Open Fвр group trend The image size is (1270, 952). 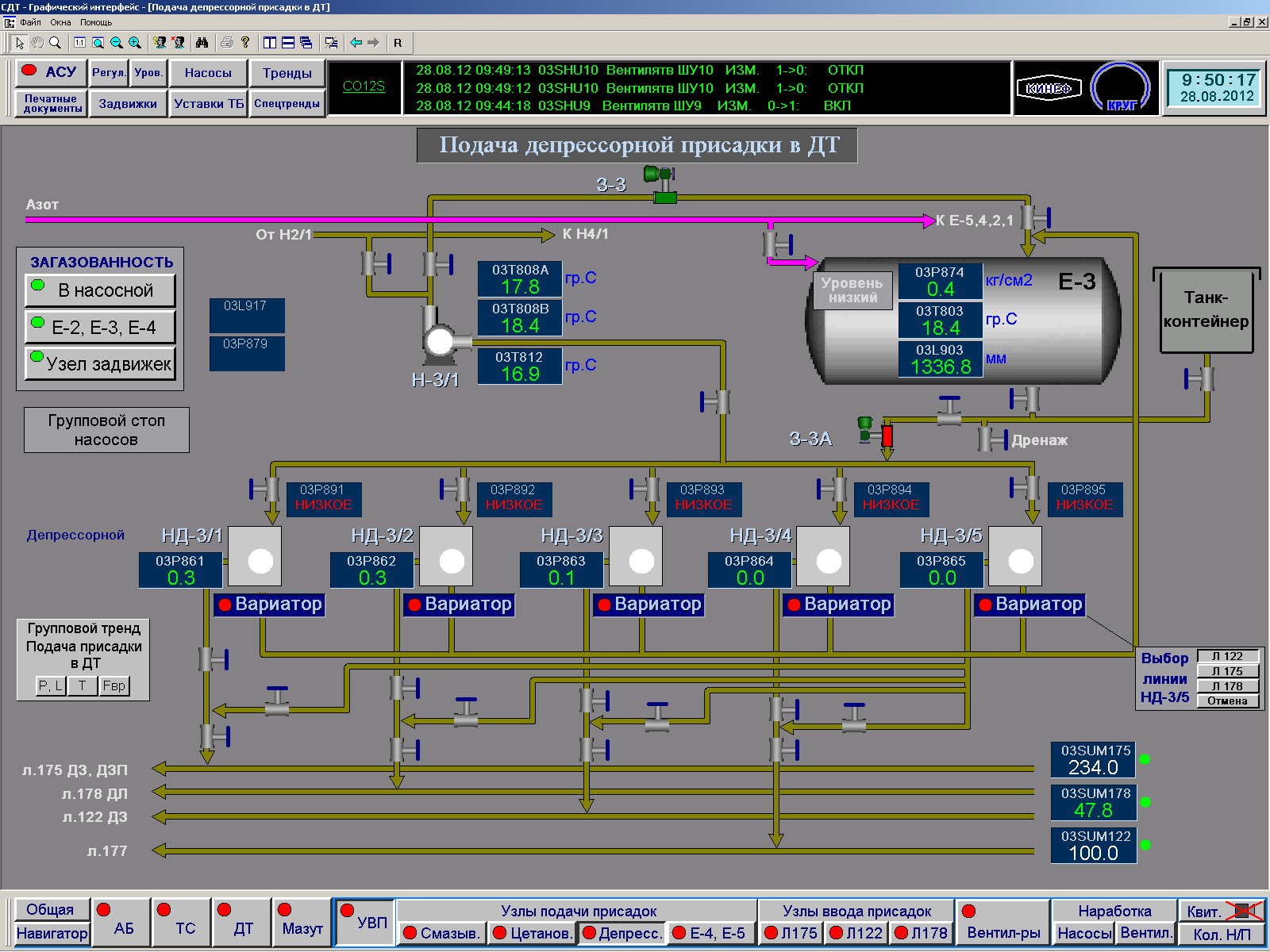coord(114,685)
